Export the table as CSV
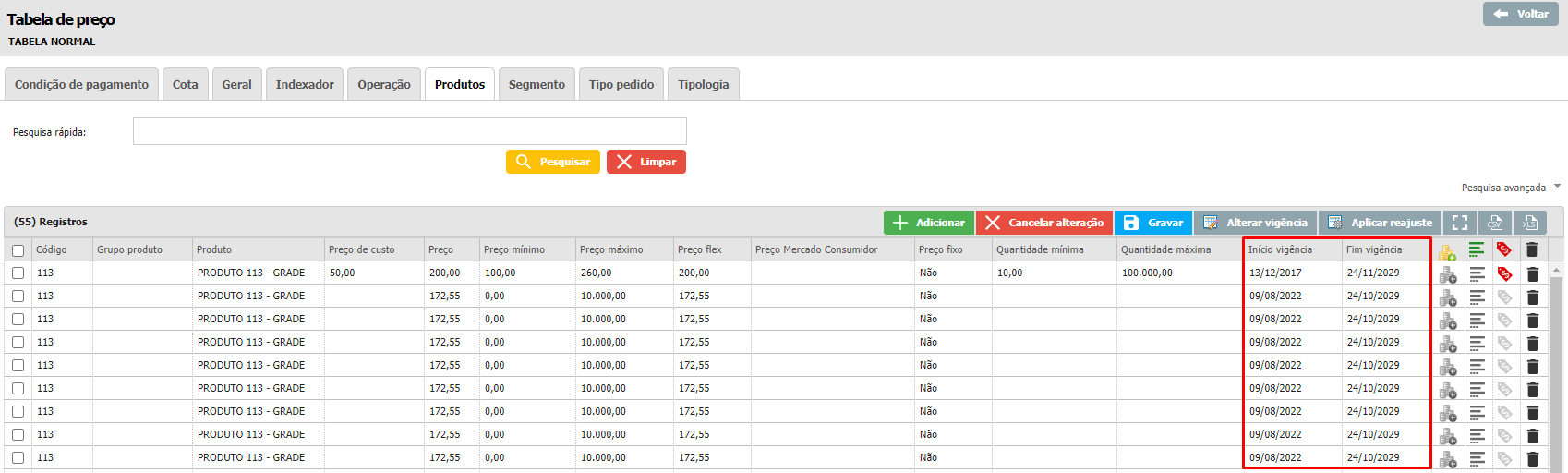Image resolution: width=1568 pixels, height=473 pixels. 1495,223
